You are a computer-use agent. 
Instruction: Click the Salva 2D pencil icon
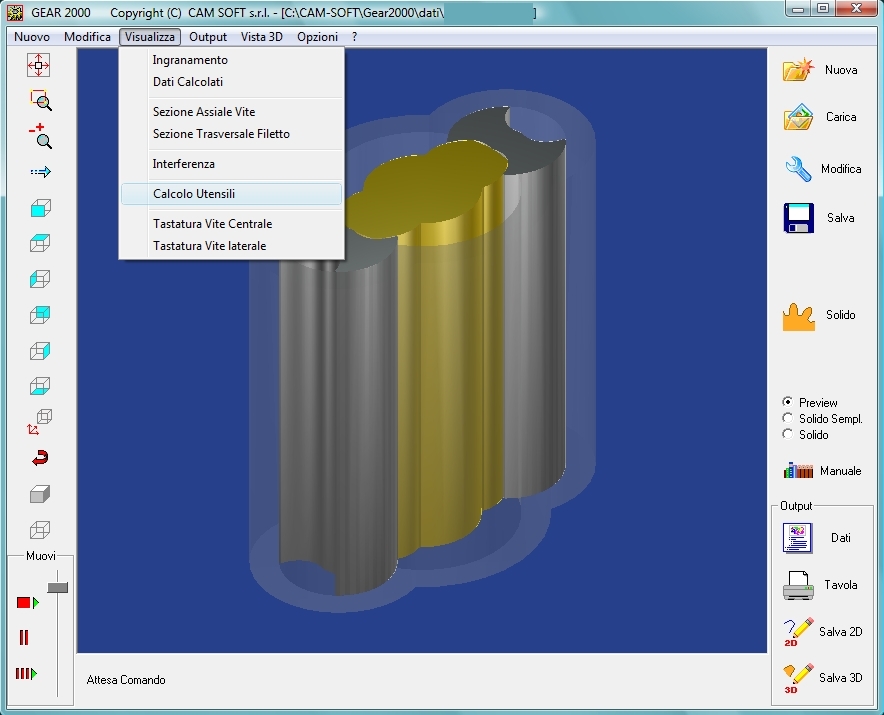(x=798, y=632)
